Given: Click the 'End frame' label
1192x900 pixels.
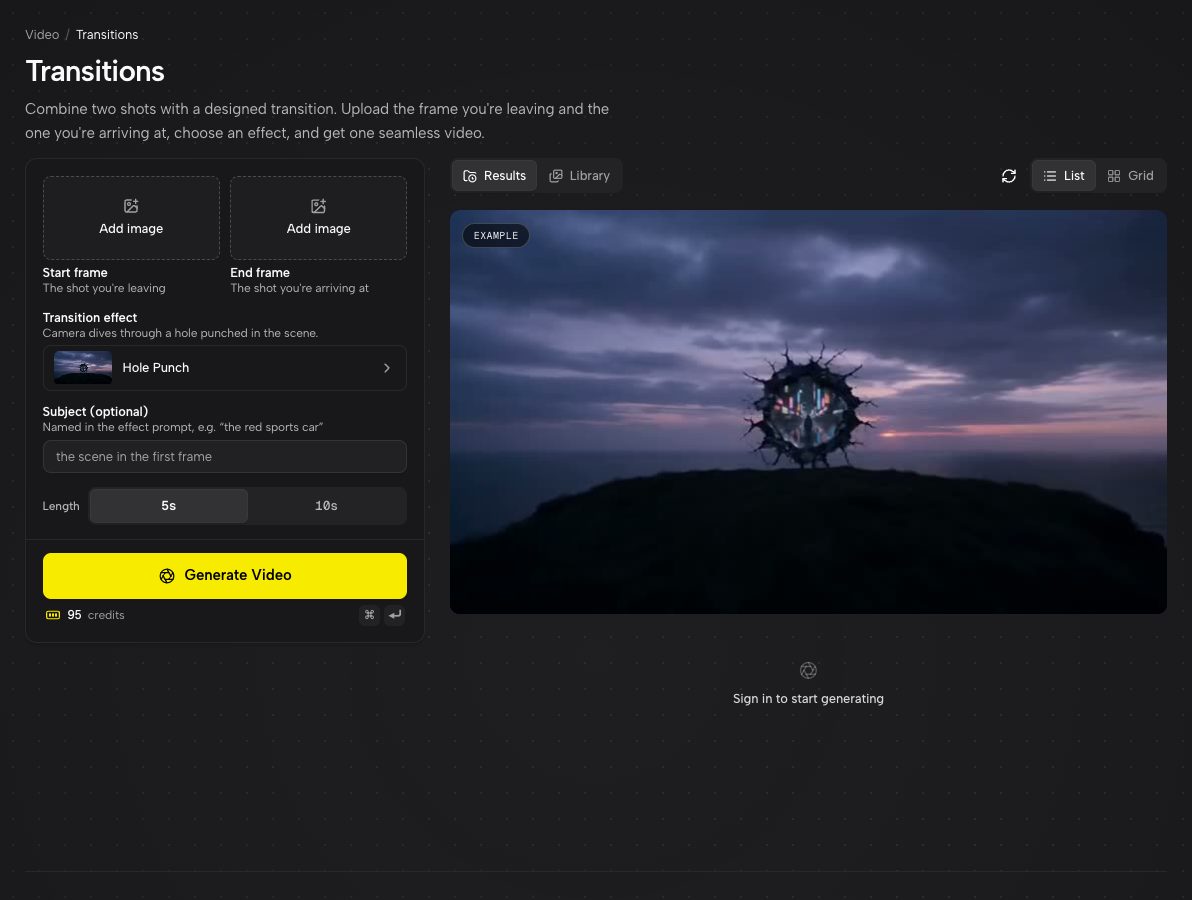Looking at the screenshot, I should pyautogui.click(x=260, y=273).
